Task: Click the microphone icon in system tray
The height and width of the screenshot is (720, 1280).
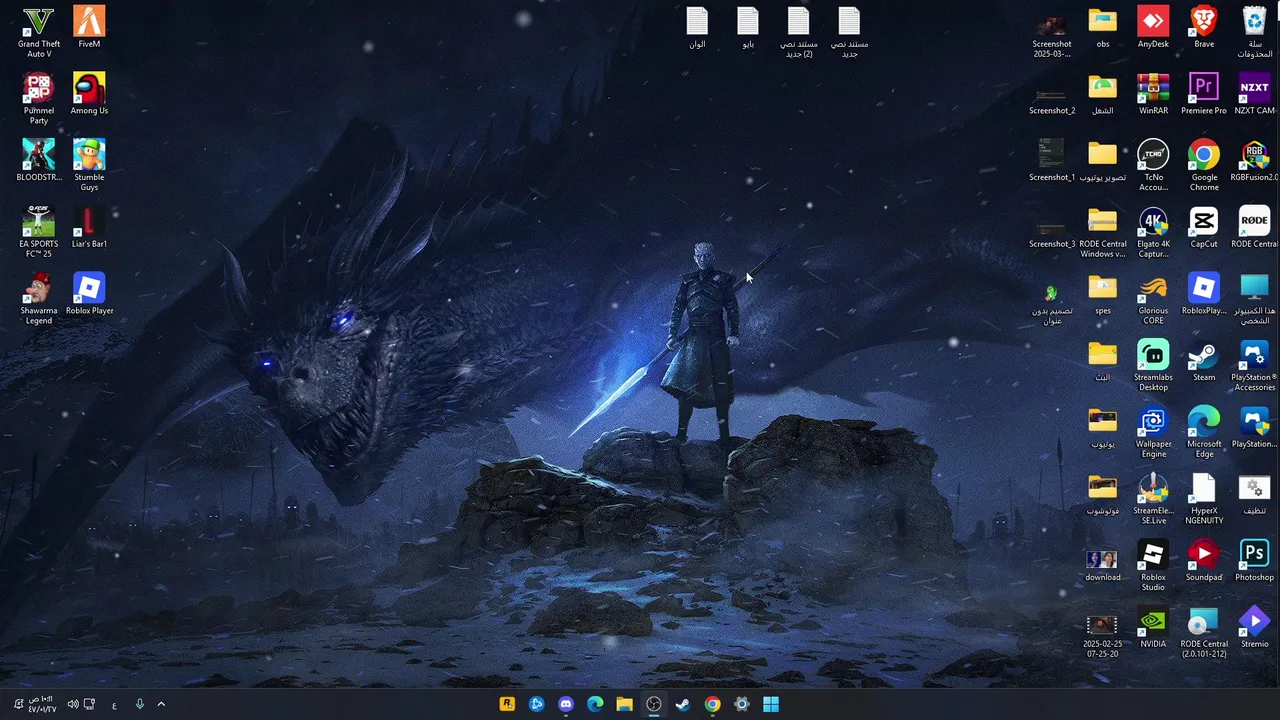Action: (139, 704)
